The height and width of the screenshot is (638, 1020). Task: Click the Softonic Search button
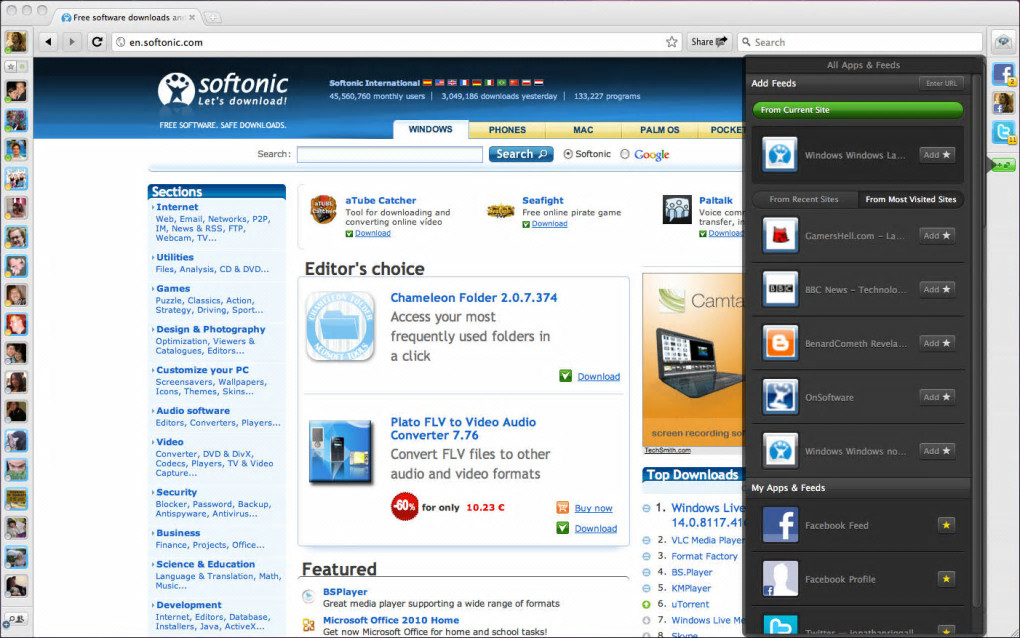click(x=521, y=154)
